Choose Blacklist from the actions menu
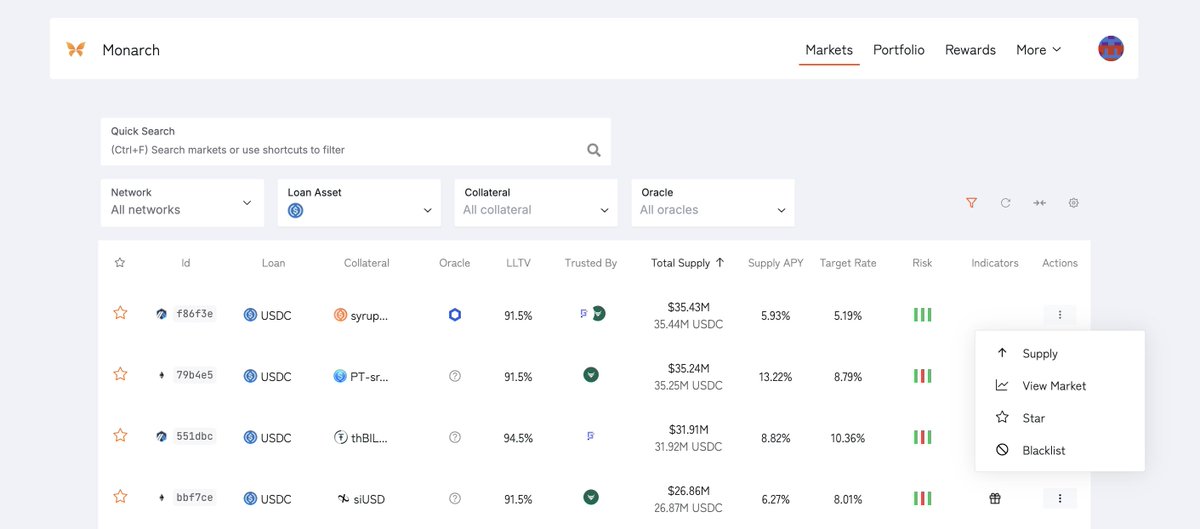 pyautogui.click(x=1060, y=450)
